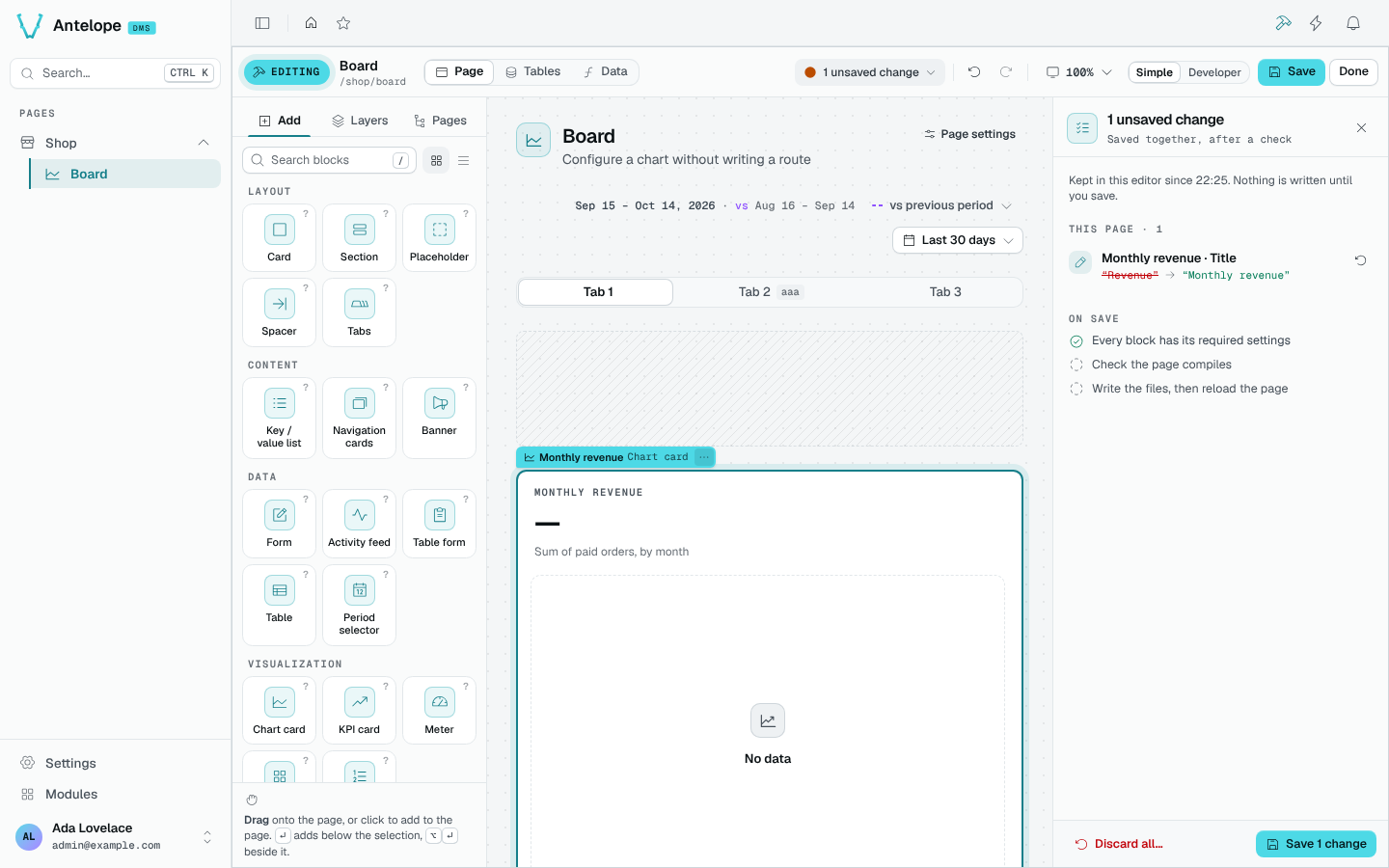The height and width of the screenshot is (868, 1389).
Task: Open the Tables tab
Action: pos(532,72)
